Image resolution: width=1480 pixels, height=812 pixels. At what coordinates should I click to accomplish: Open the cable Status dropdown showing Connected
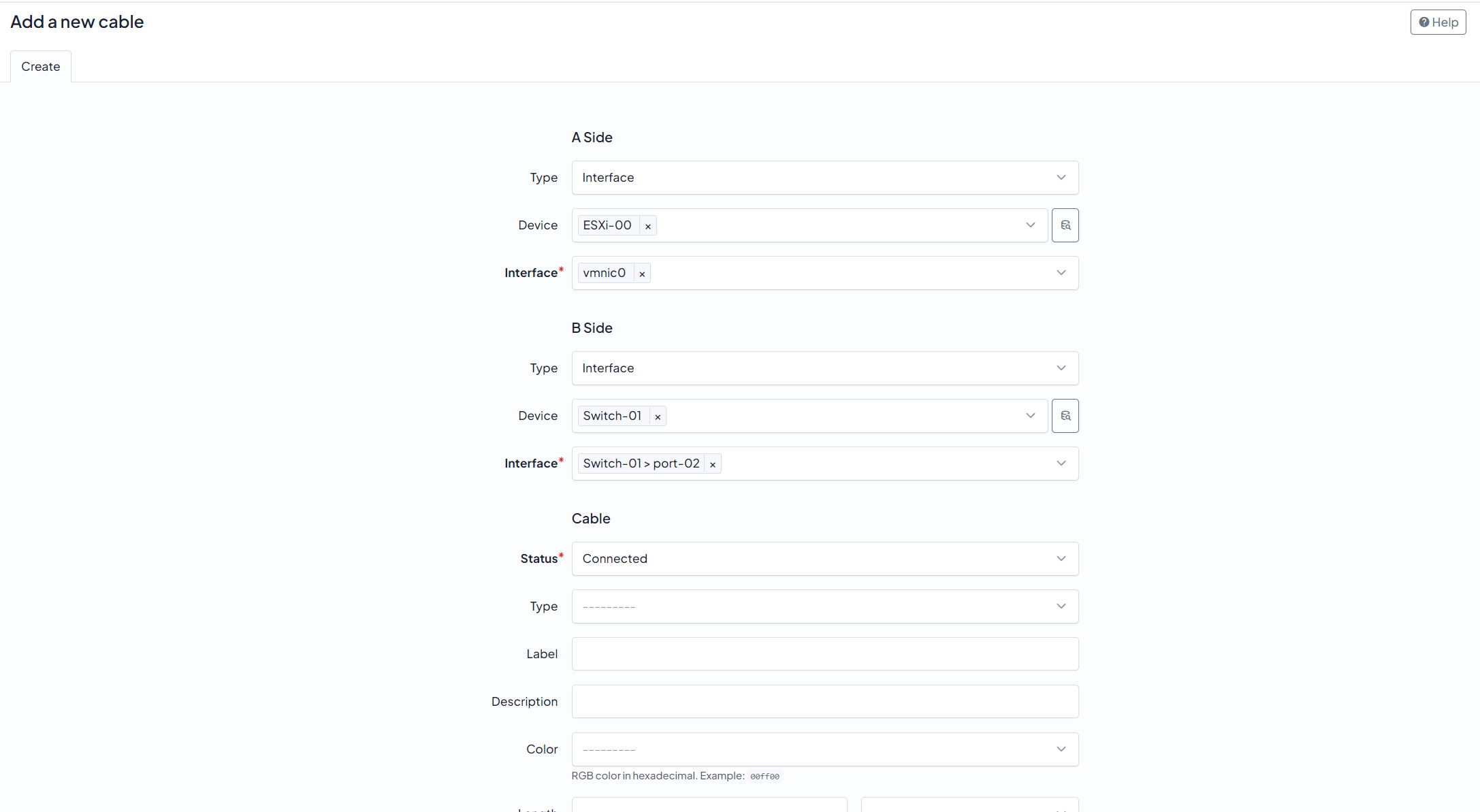pos(824,559)
